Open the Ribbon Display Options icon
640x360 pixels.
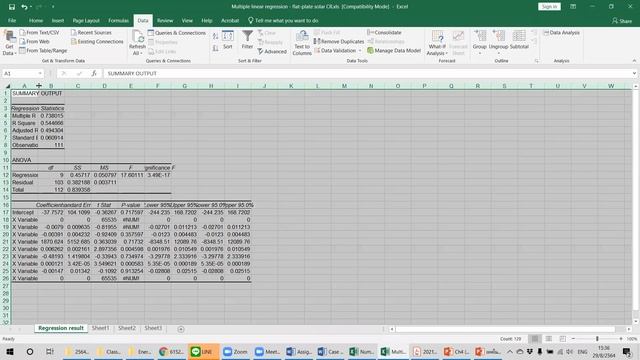(573, 7)
